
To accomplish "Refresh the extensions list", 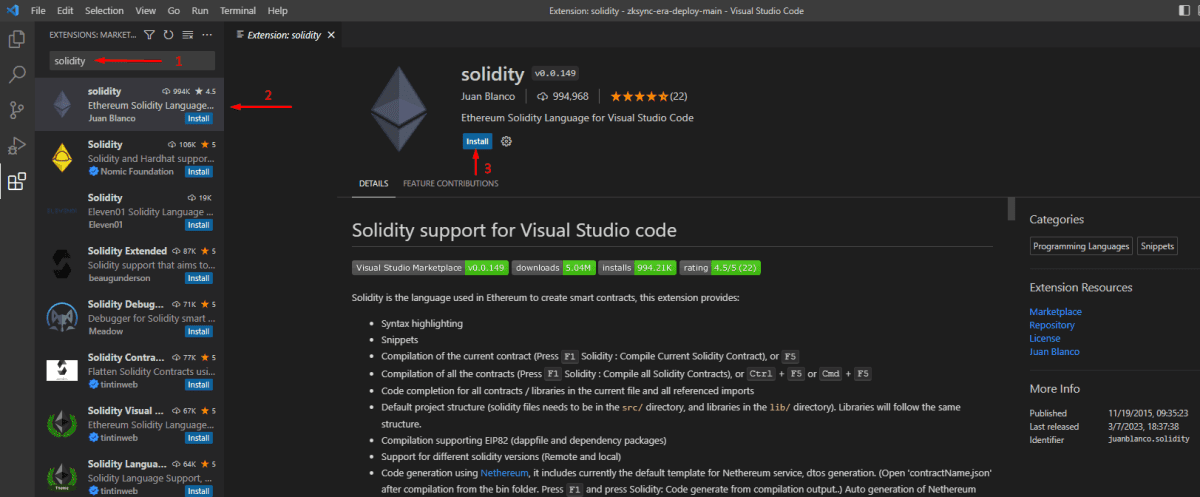I will [x=168, y=35].
